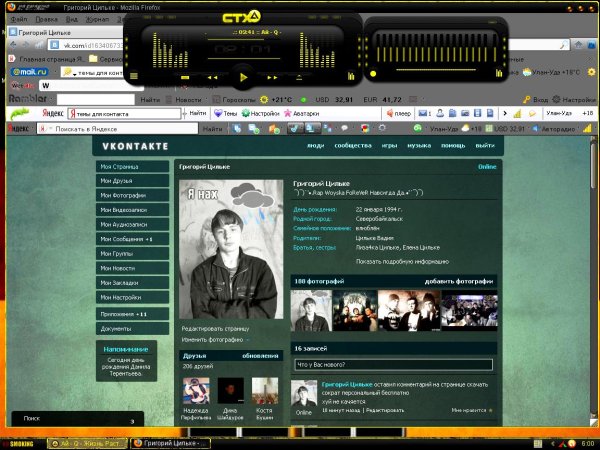Viewport: 600px width, 450px height.
Task: Click the heart Темы icon
Action: [x=225, y=113]
